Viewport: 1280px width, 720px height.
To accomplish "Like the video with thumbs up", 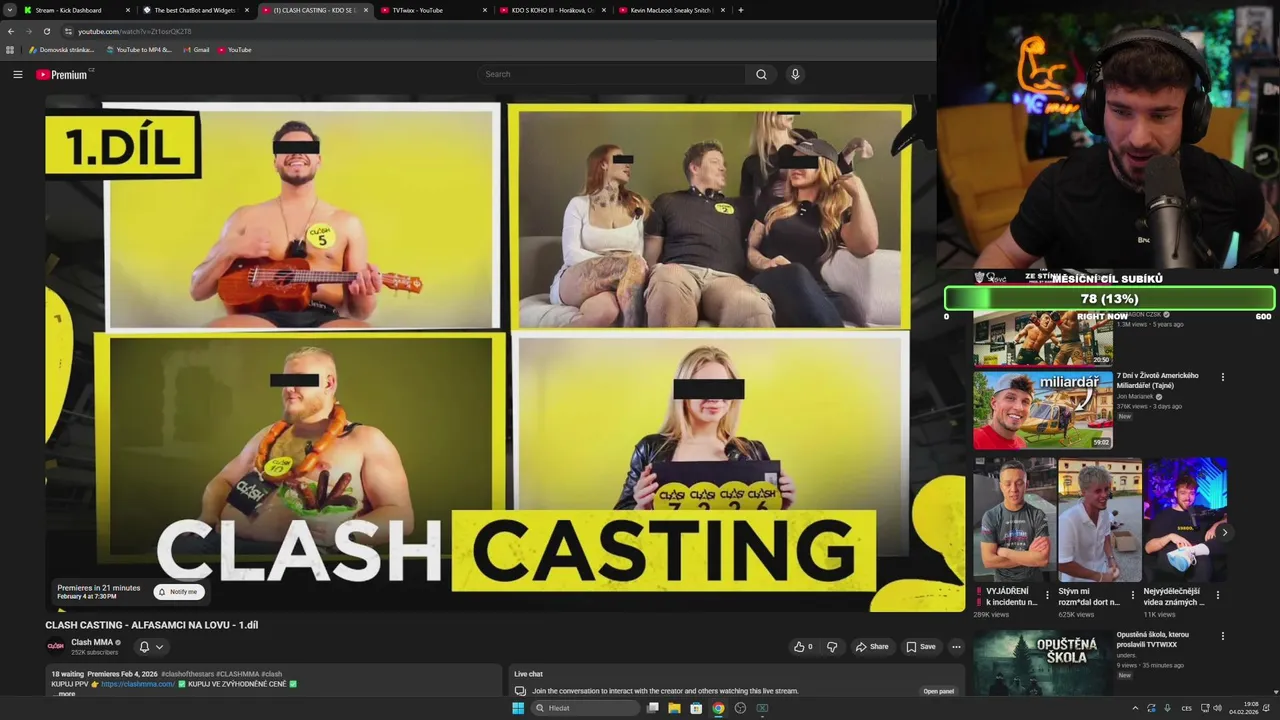I will [x=803, y=647].
